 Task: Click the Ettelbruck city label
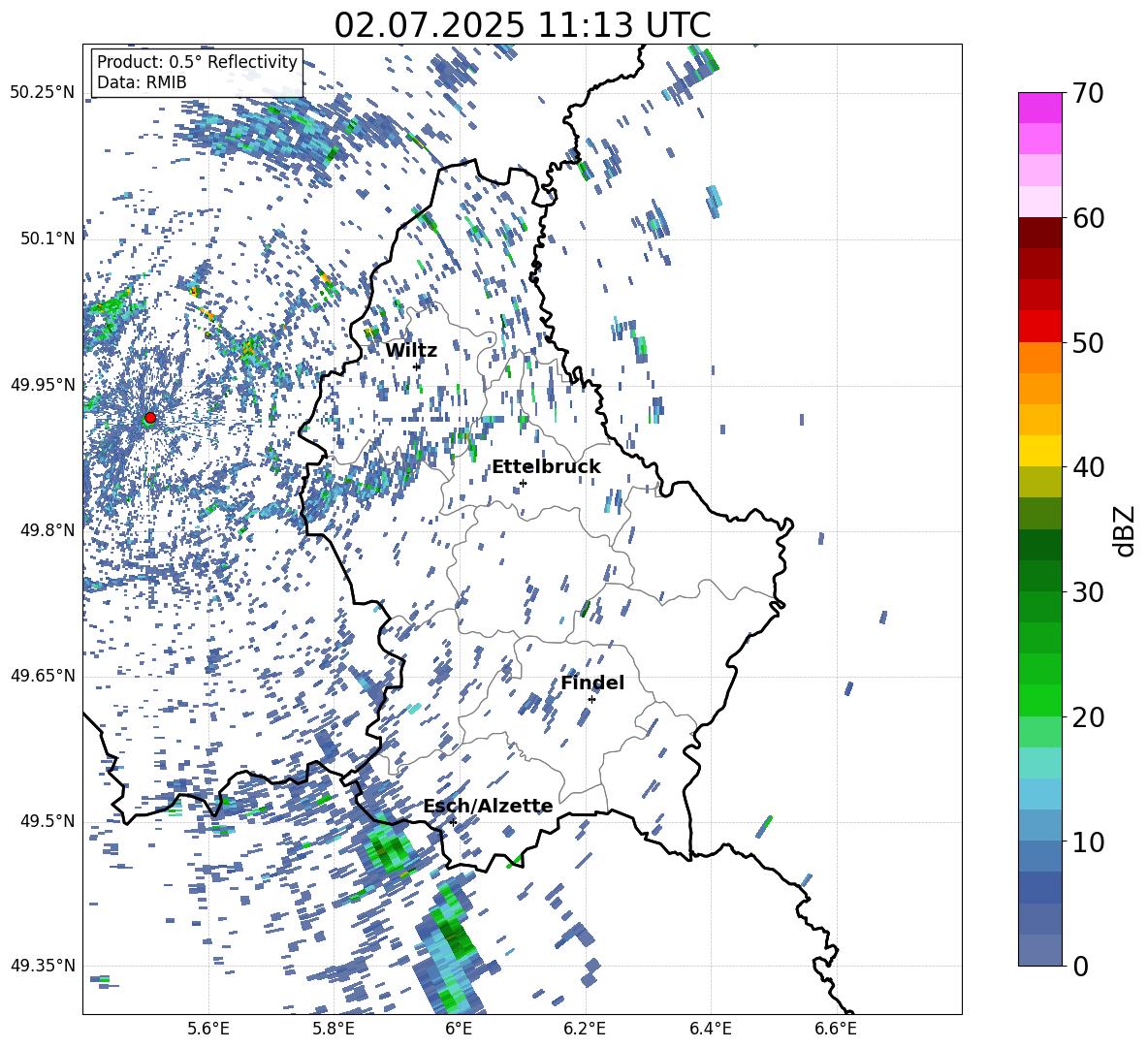(546, 467)
